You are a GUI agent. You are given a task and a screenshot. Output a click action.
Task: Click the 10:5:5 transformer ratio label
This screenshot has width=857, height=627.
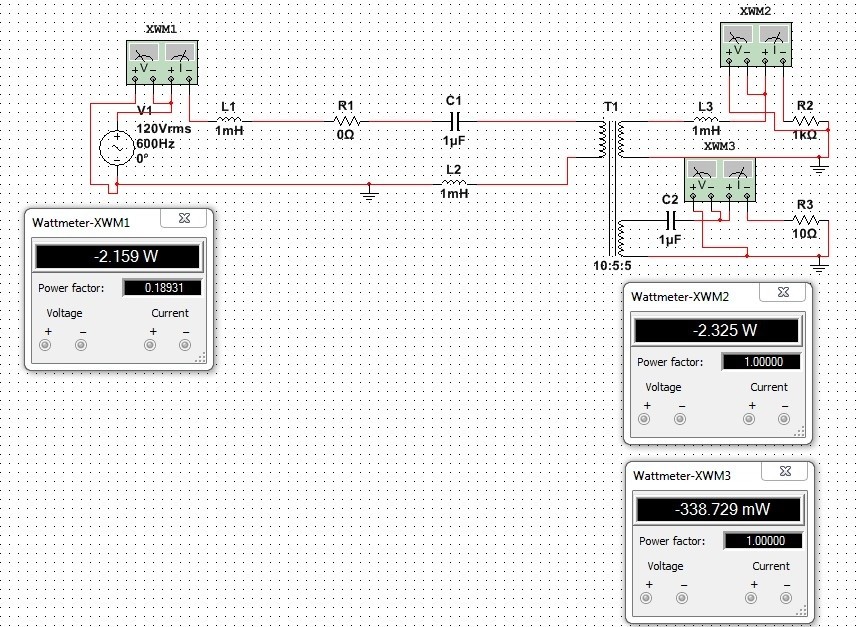coord(612,266)
